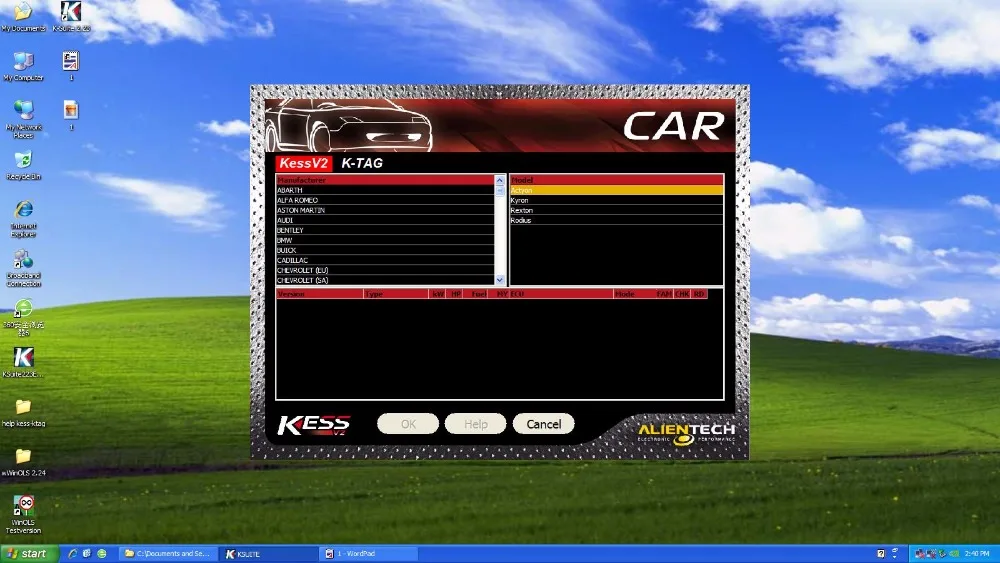Select CHEVROLET (EU) manufacturer
1000x563 pixels.
(385, 270)
